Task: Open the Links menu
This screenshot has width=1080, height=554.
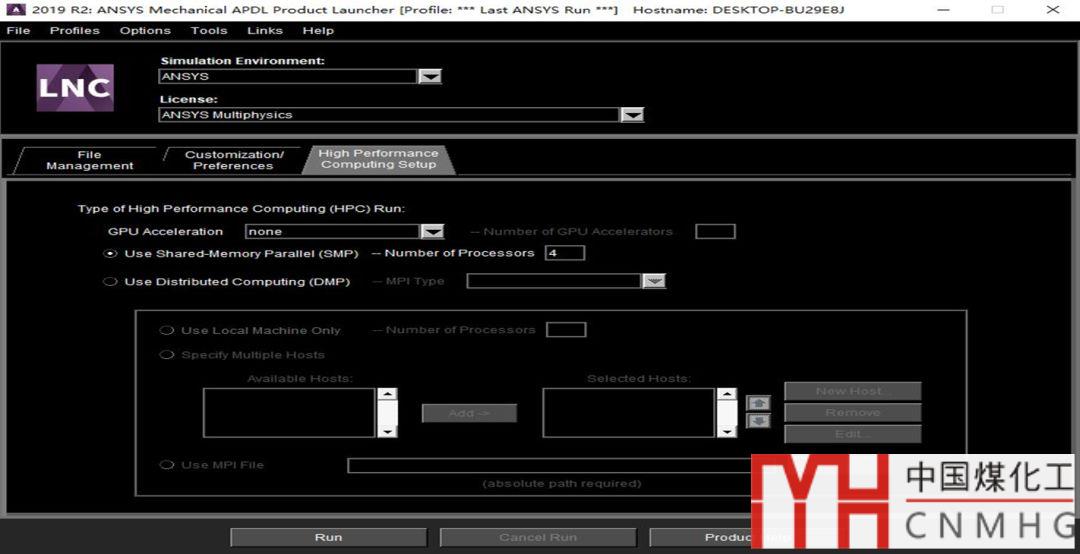Action: pyautogui.click(x=264, y=30)
